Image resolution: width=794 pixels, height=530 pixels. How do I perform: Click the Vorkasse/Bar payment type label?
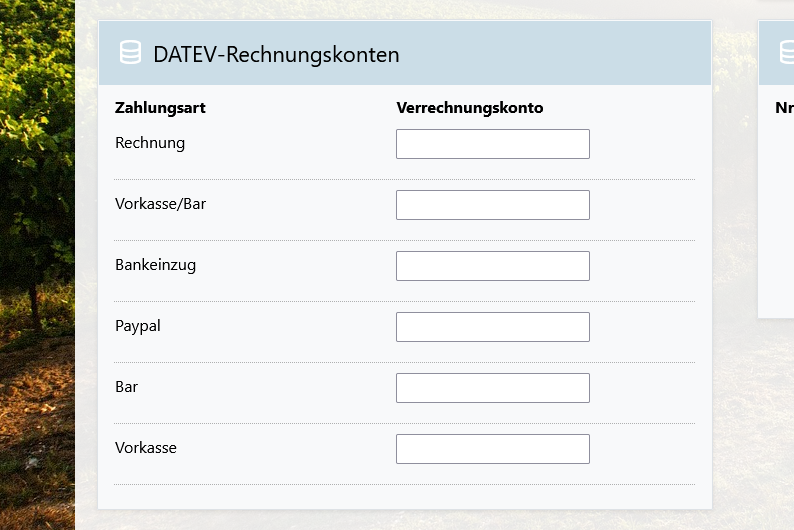[x=160, y=204]
